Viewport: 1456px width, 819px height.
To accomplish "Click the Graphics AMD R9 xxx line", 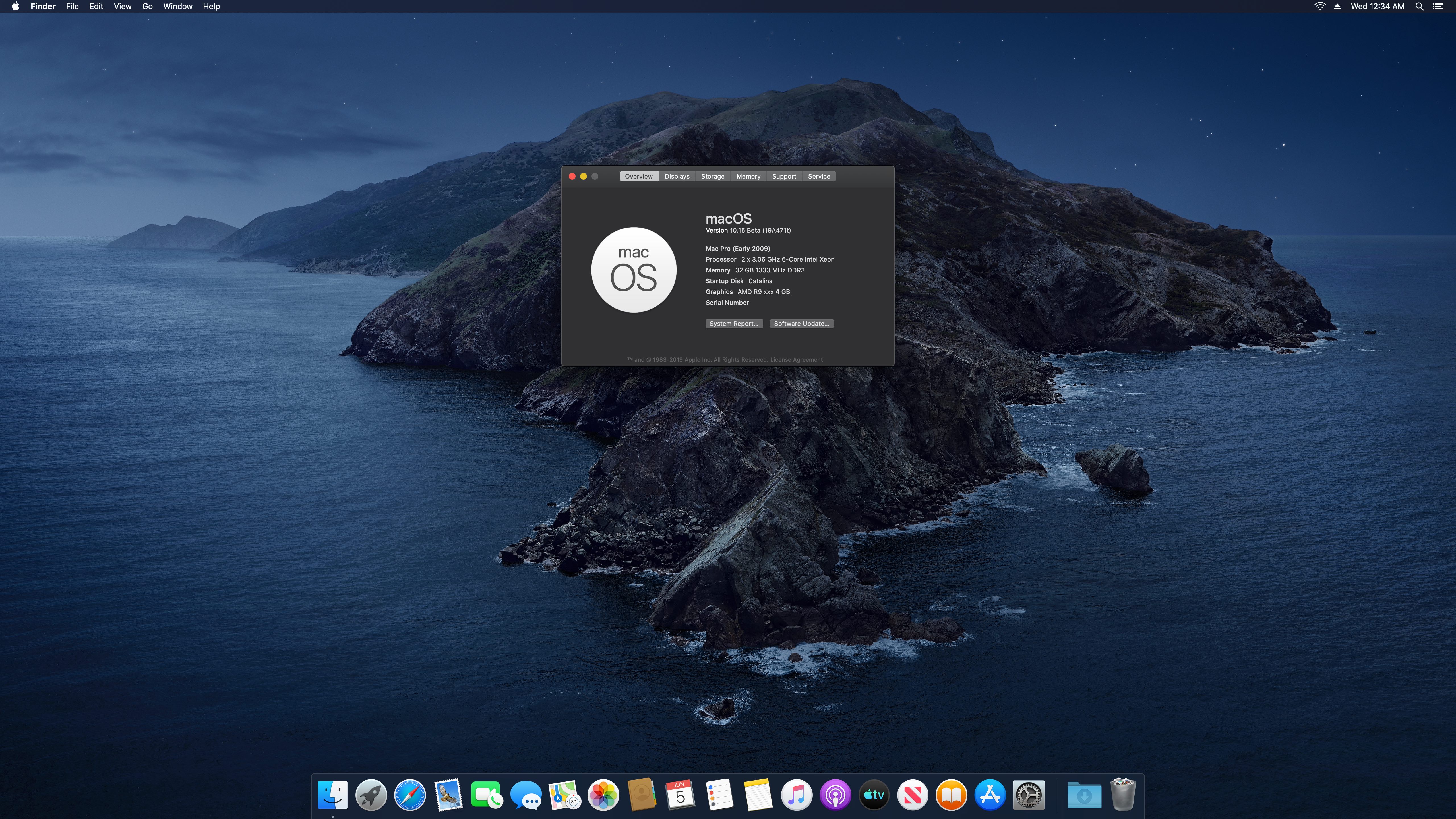I will coord(748,292).
